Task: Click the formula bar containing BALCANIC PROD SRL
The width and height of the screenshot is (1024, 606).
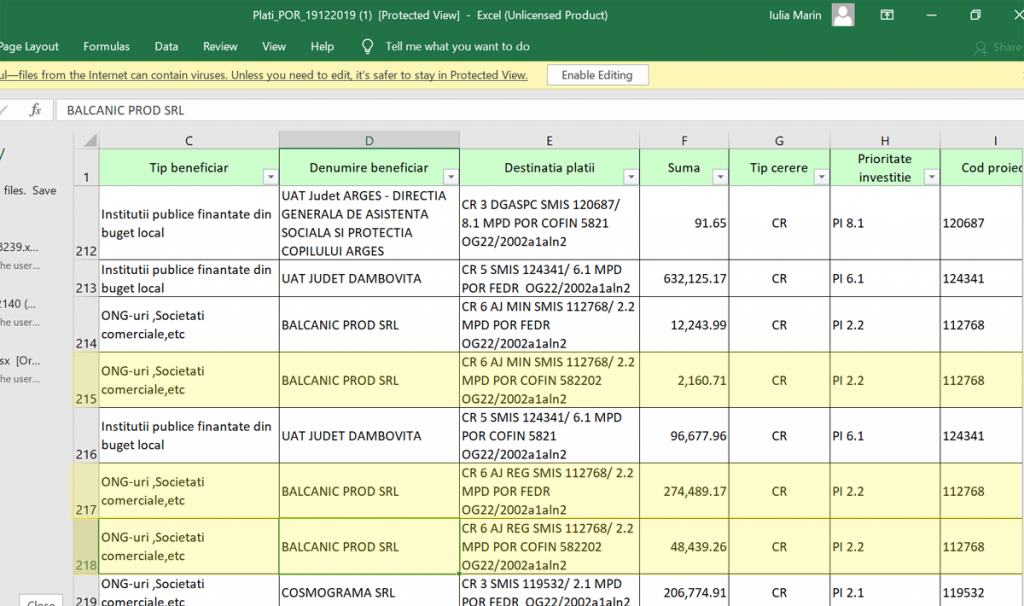Action: point(539,110)
